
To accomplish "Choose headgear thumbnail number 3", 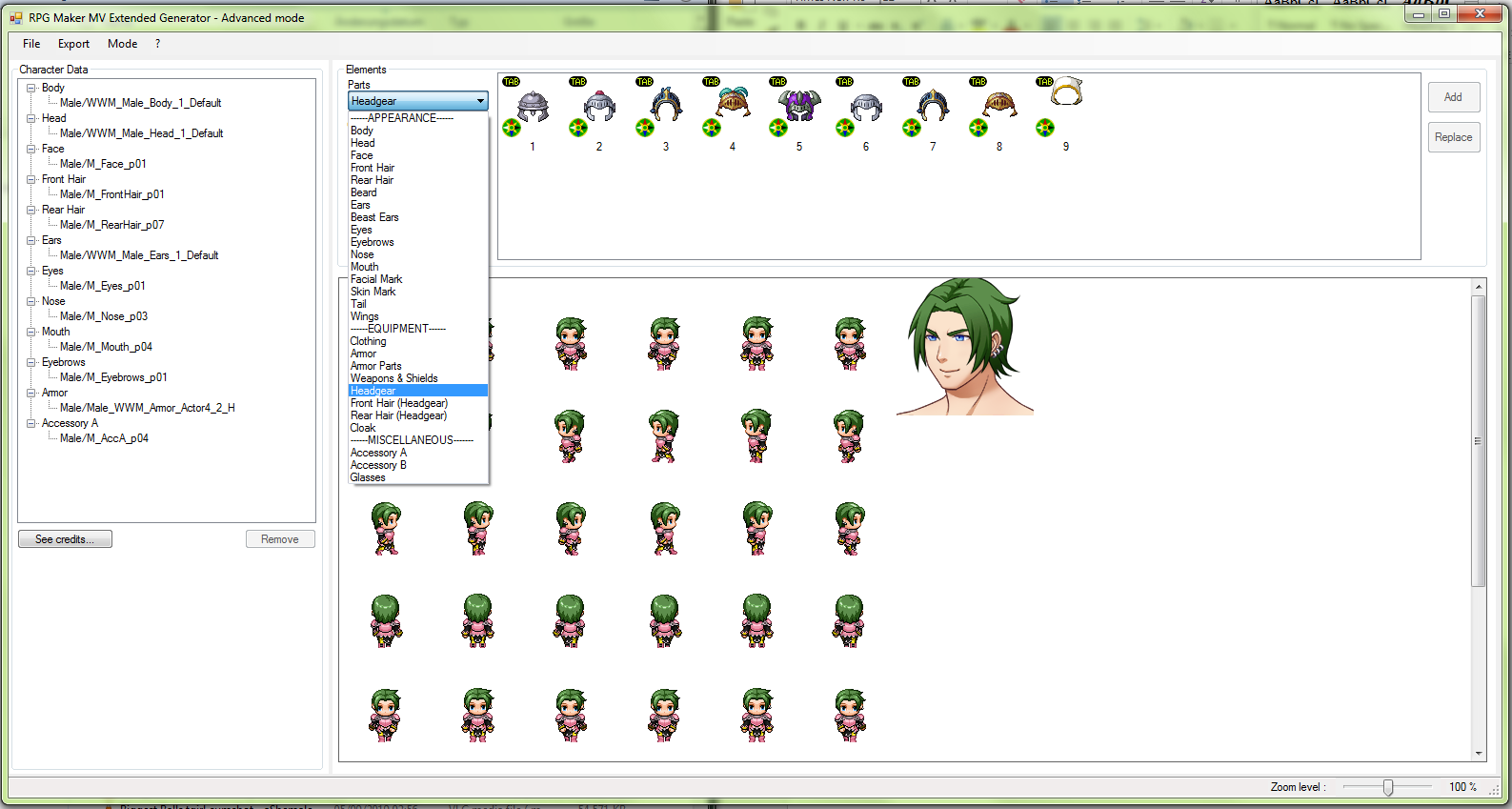I will [666, 105].
